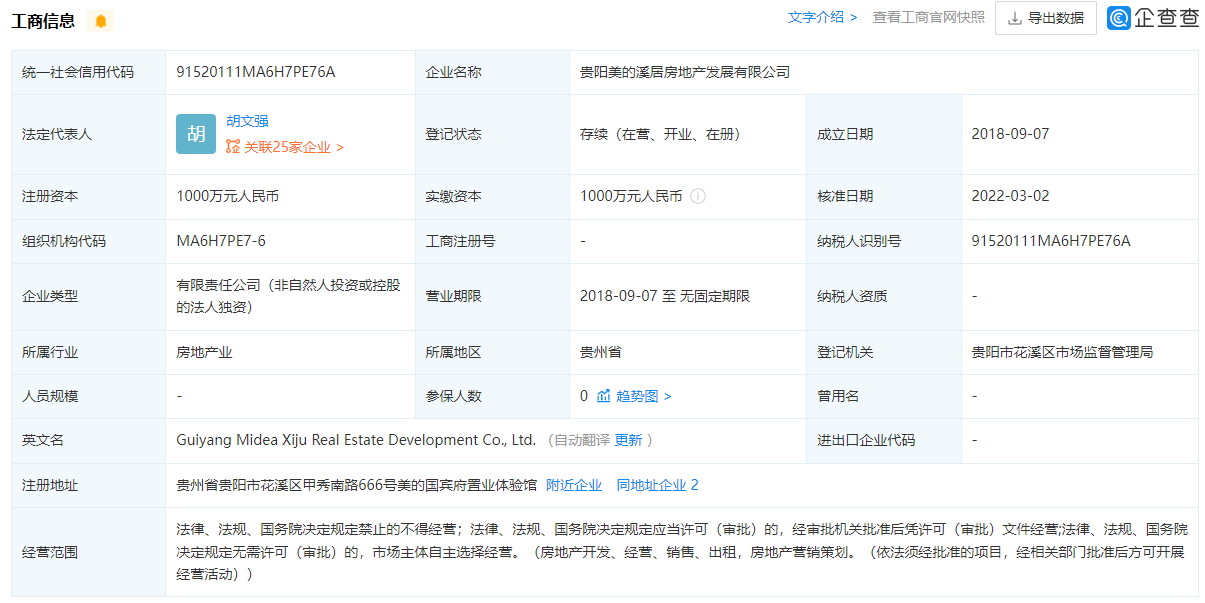Click the 有限责任公司 company type text
Image resolution: width=1205 pixels, height=603 pixels.
pos(288,296)
